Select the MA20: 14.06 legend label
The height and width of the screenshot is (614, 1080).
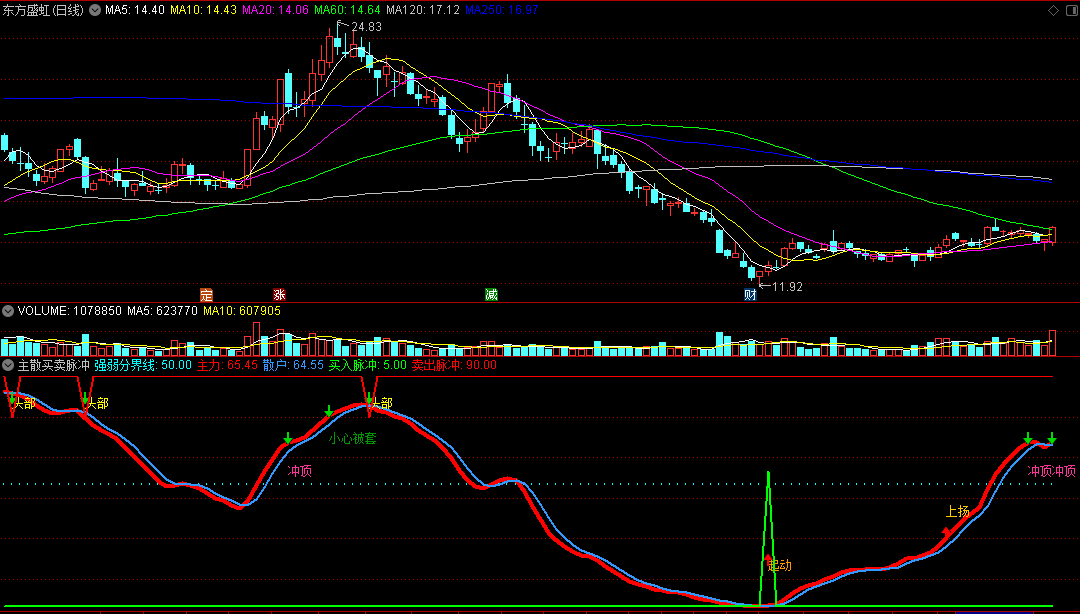pos(276,10)
